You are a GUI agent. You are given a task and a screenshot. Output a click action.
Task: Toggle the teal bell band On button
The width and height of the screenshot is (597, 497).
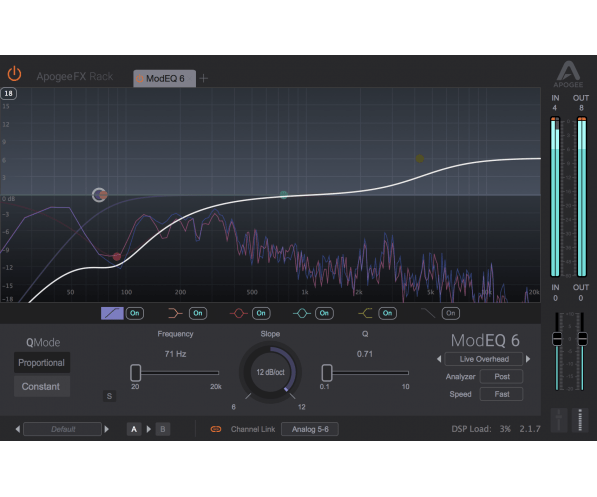(x=324, y=313)
